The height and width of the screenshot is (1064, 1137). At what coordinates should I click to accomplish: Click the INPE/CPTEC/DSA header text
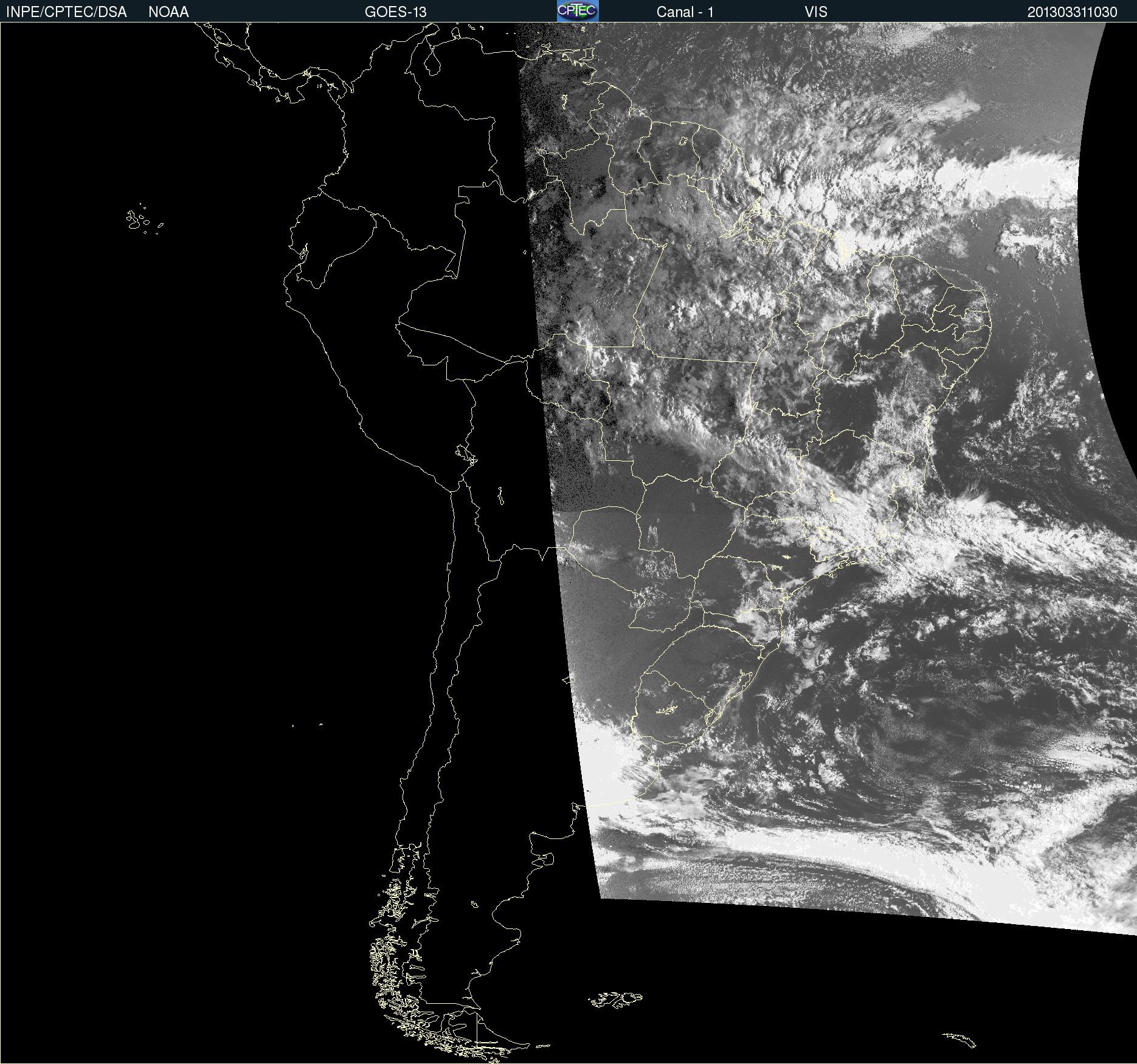(66, 12)
